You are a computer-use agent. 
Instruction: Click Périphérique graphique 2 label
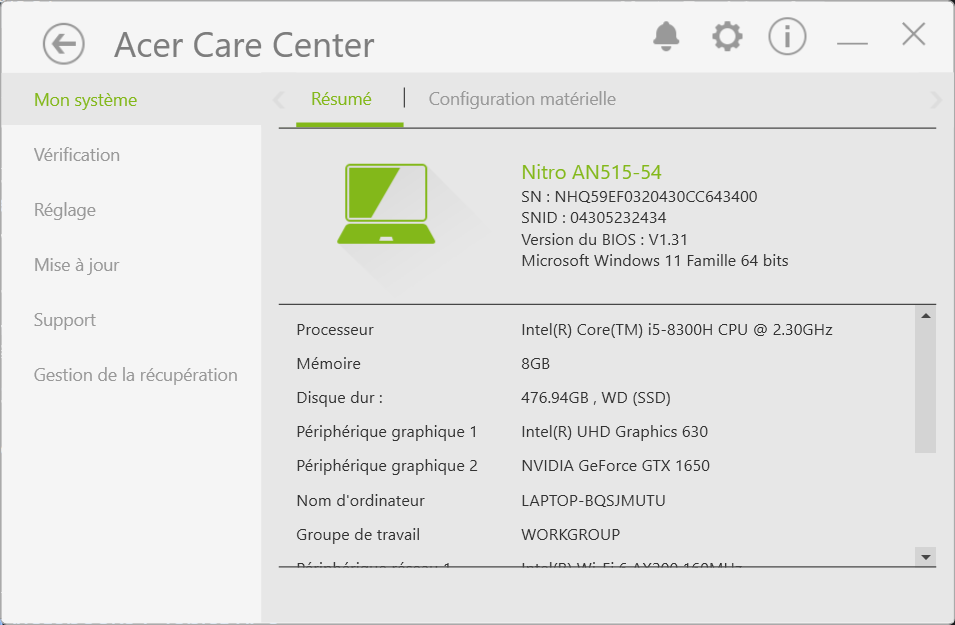387,466
